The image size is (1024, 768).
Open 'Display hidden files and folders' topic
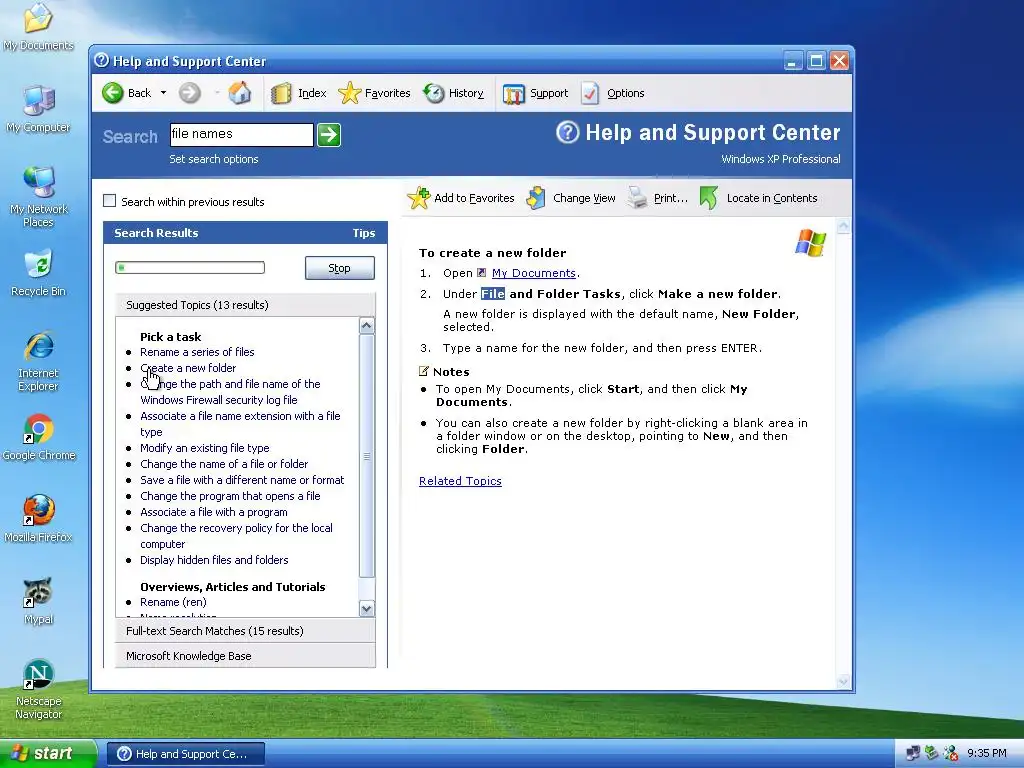[x=214, y=560]
